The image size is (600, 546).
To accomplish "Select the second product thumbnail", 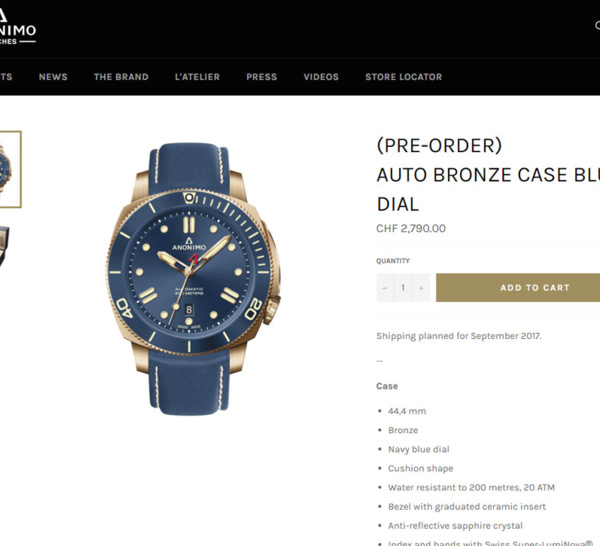I will coord(5,247).
